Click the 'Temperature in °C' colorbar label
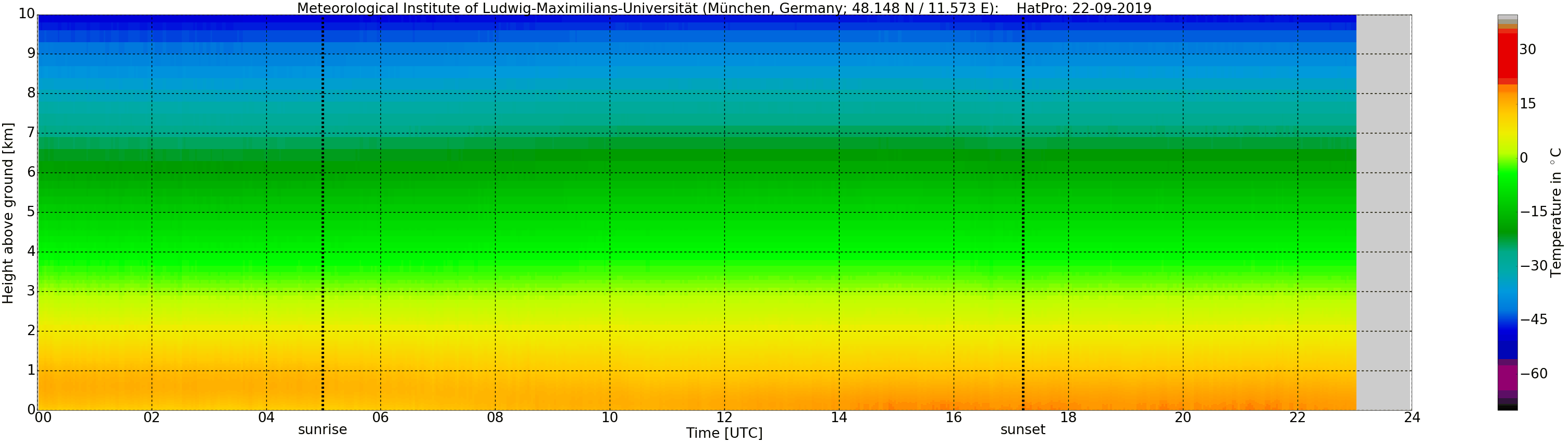The image size is (1568, 443). [1556, 212]
